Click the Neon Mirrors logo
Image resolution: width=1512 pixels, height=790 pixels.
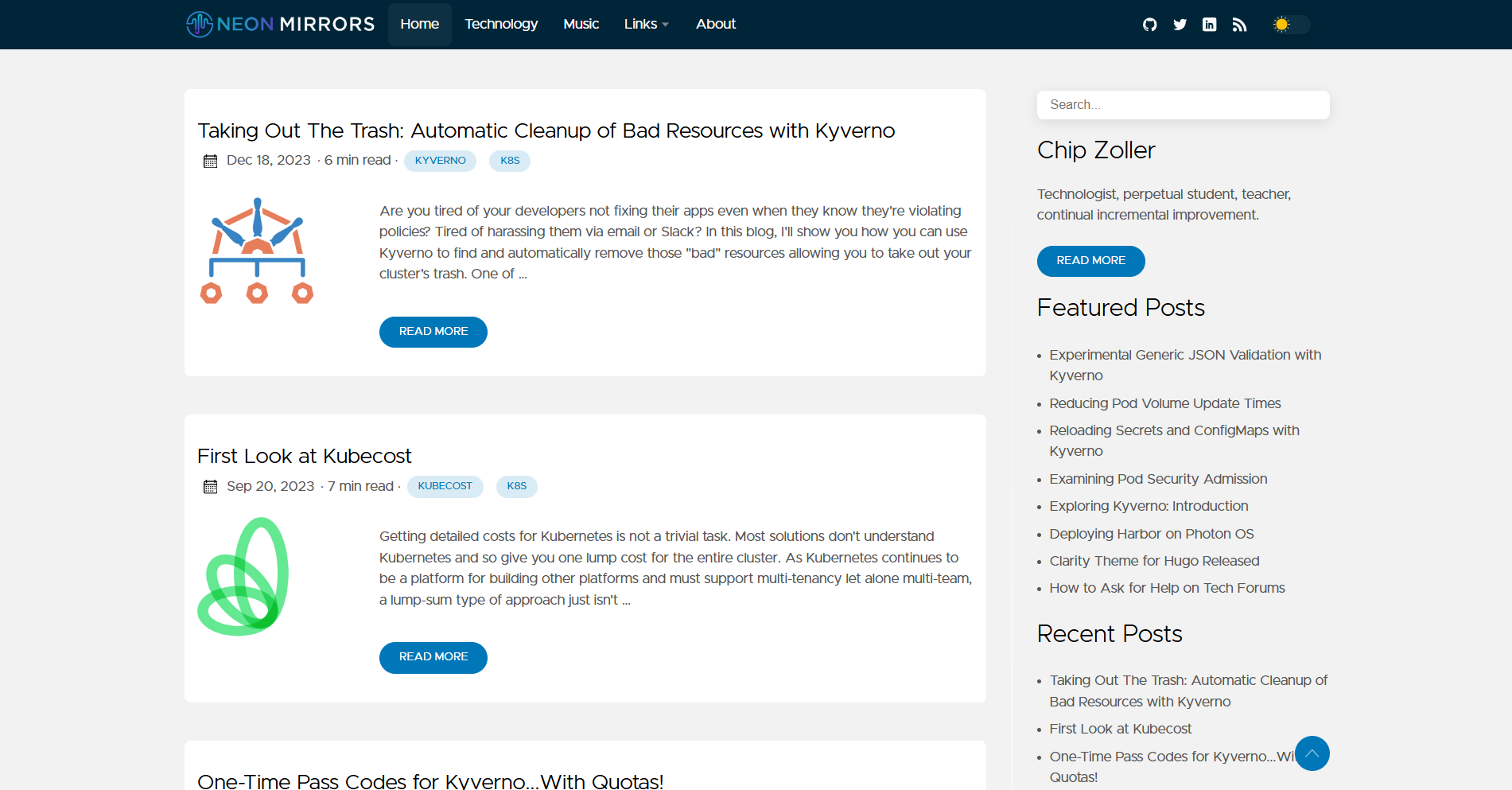[280, 24]
